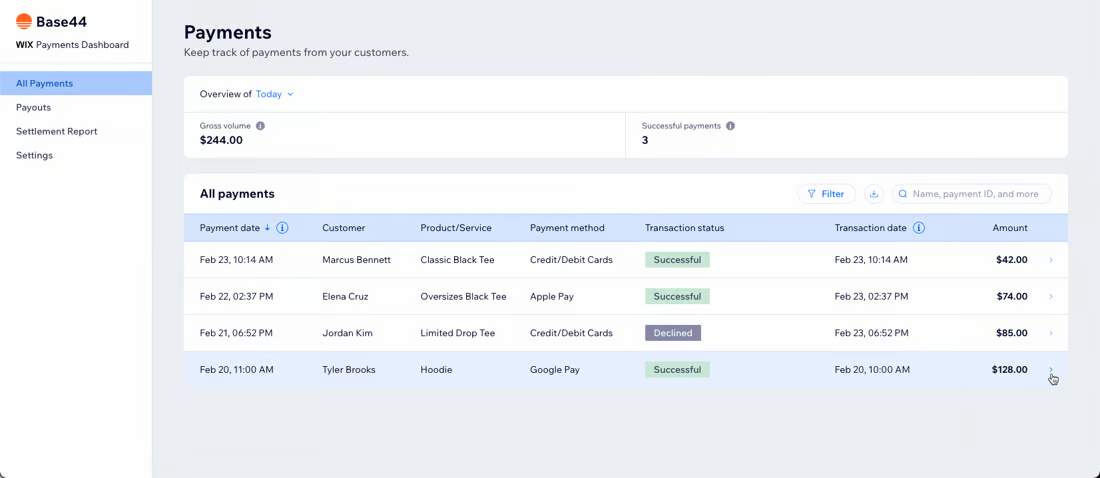Click Payment method column header

pyautogui.click(x=567, y=228)
